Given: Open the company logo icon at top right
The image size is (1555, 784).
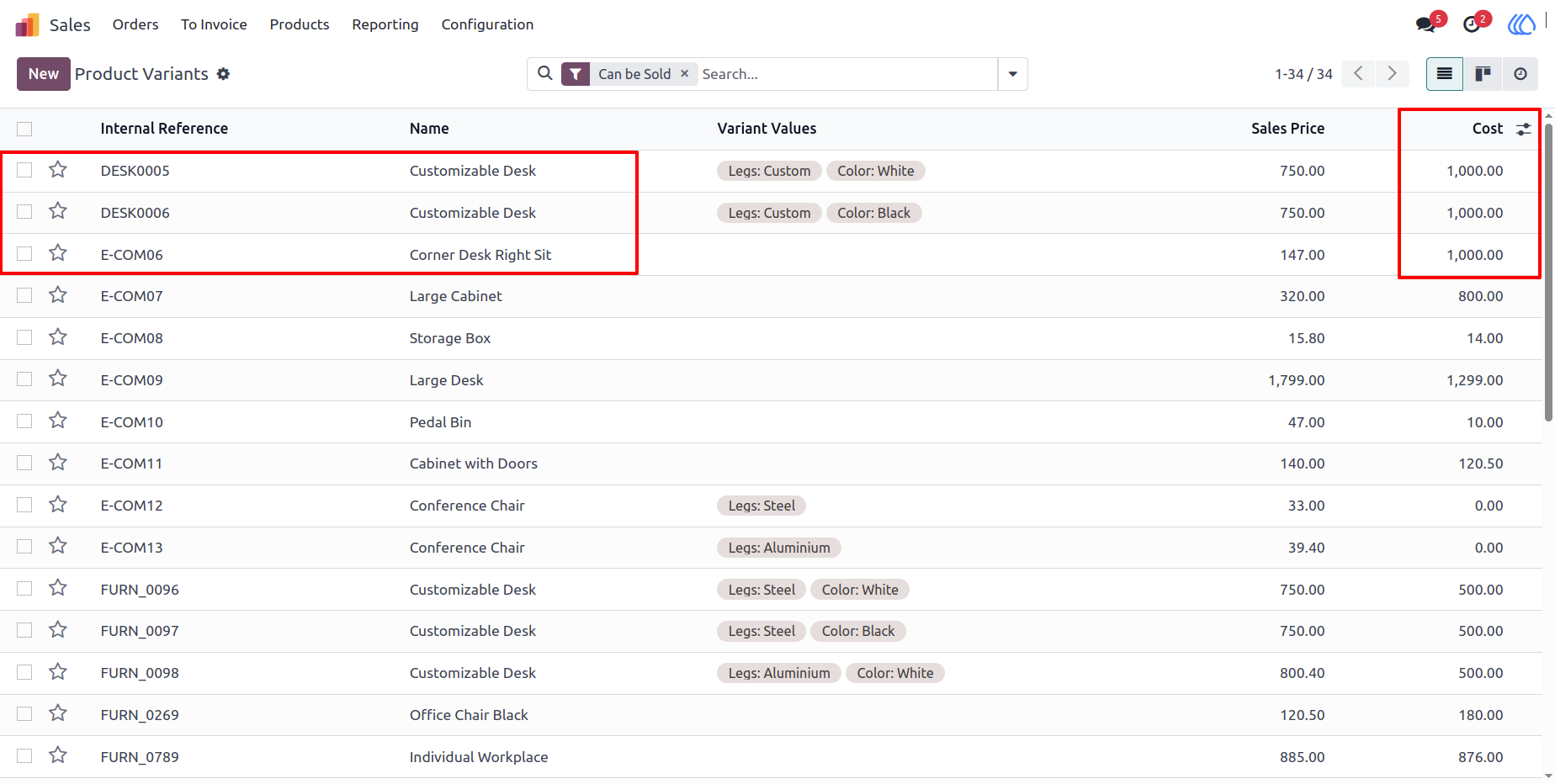Looking at the screenshot, I should (1521, 24).
